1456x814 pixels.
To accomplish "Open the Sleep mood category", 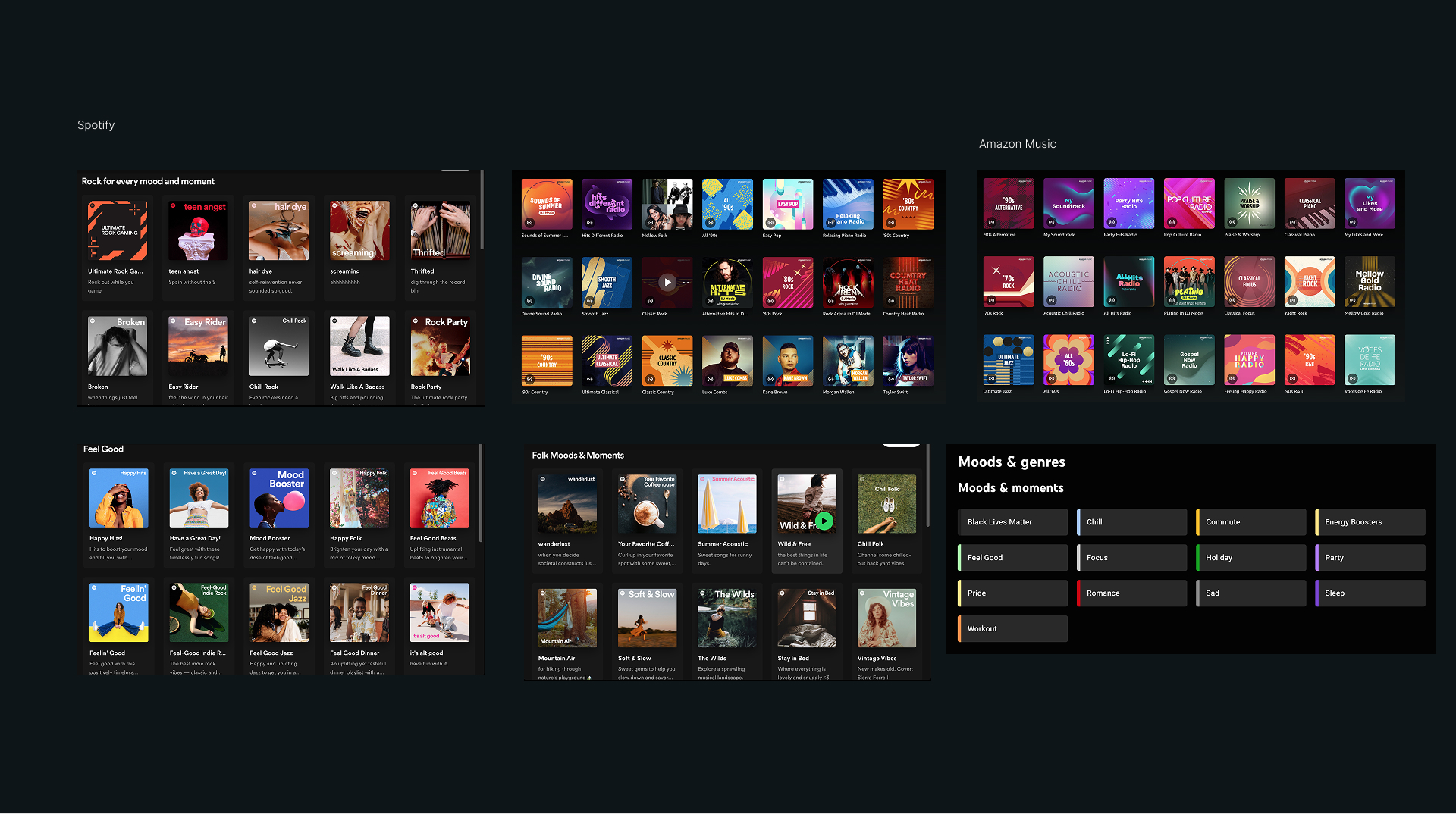I will coord(1370,593).
